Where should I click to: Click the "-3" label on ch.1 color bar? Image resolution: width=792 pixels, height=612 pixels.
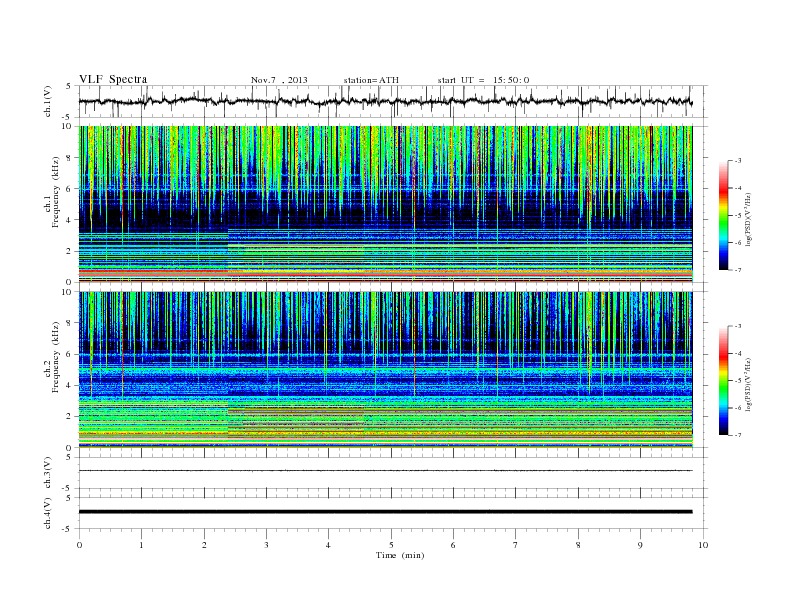coord(737,161)
